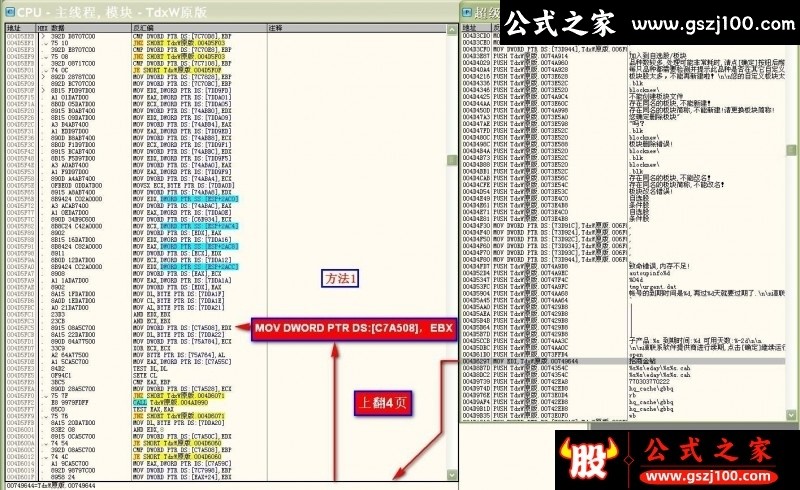800x490 pixels.
Task: Click the 地址 column header in right window
Action: (477, 28)
